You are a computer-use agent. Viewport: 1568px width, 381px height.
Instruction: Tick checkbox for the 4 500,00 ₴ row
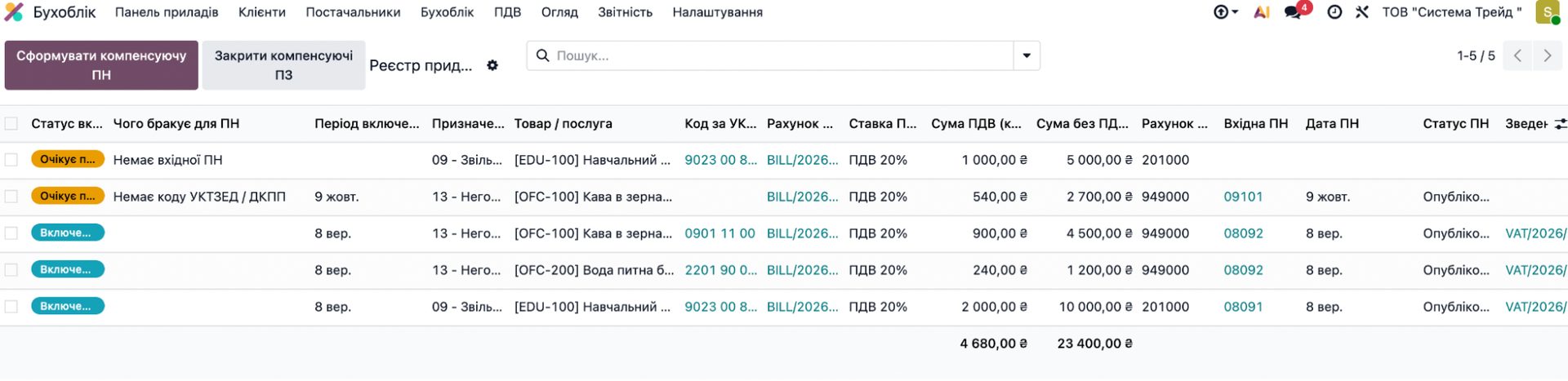click(x=11, y=233)
